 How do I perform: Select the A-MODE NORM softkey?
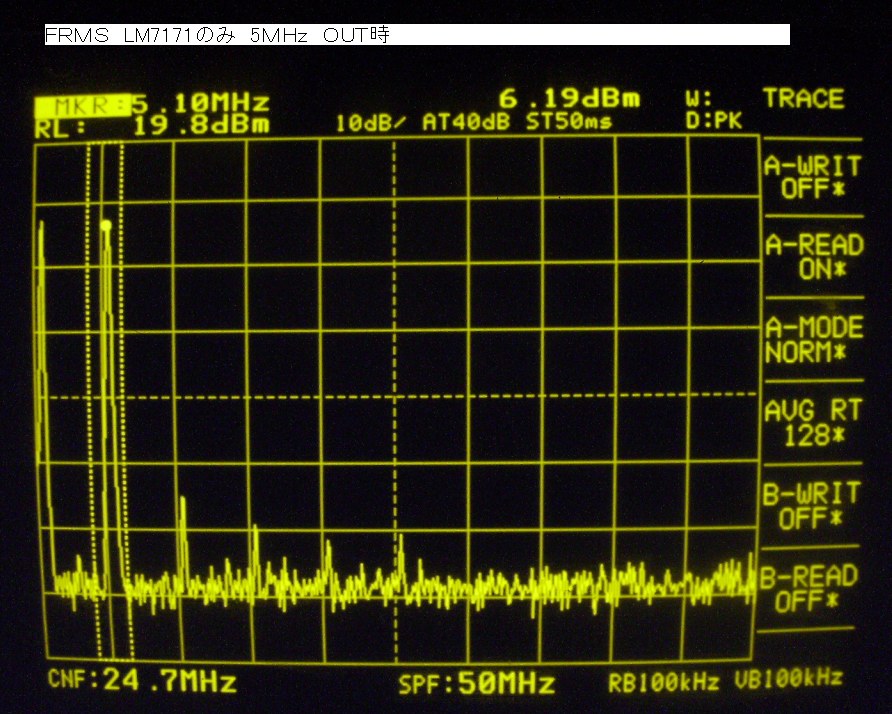tap(814, 340)
